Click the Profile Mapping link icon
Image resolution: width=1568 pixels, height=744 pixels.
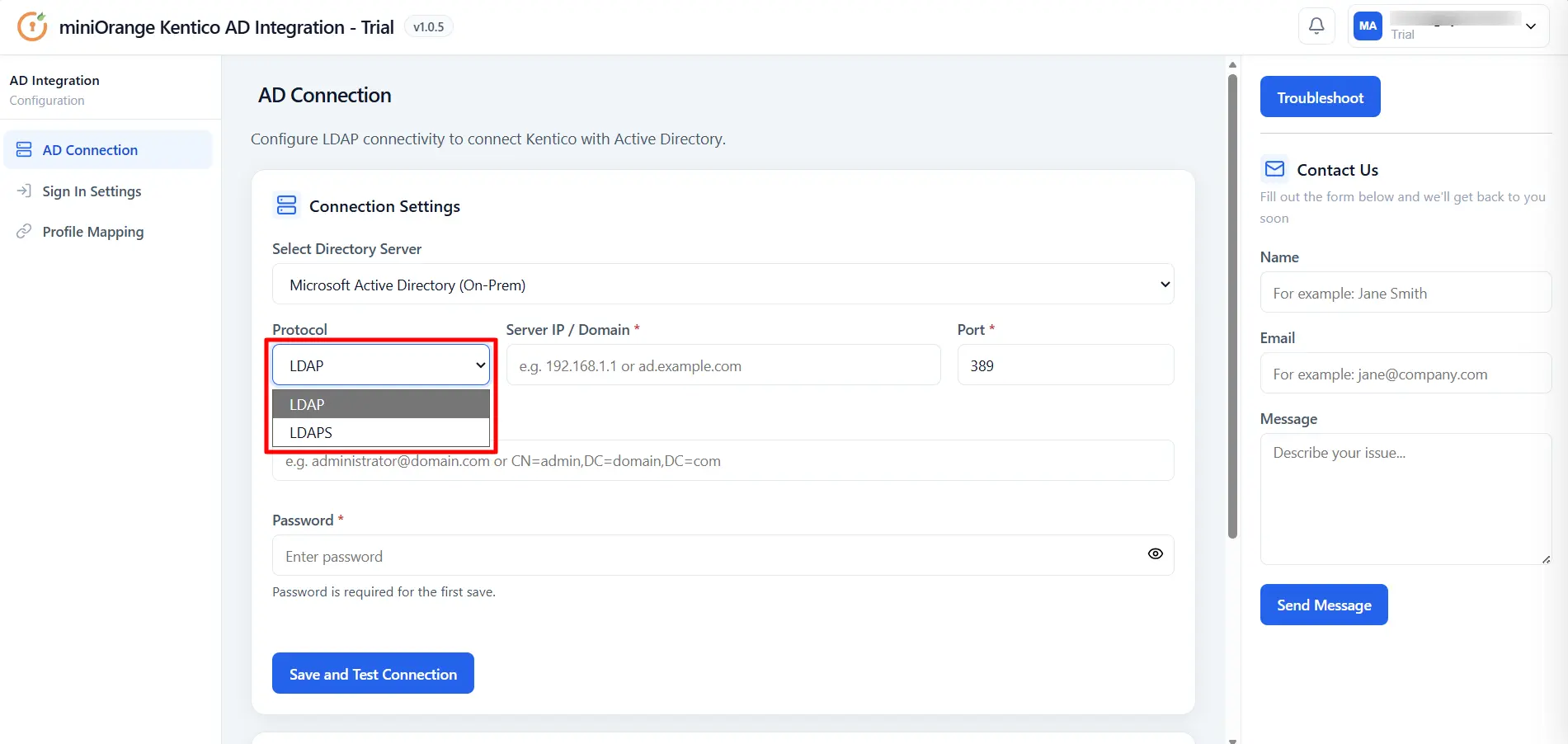click(x=24, y=232)
